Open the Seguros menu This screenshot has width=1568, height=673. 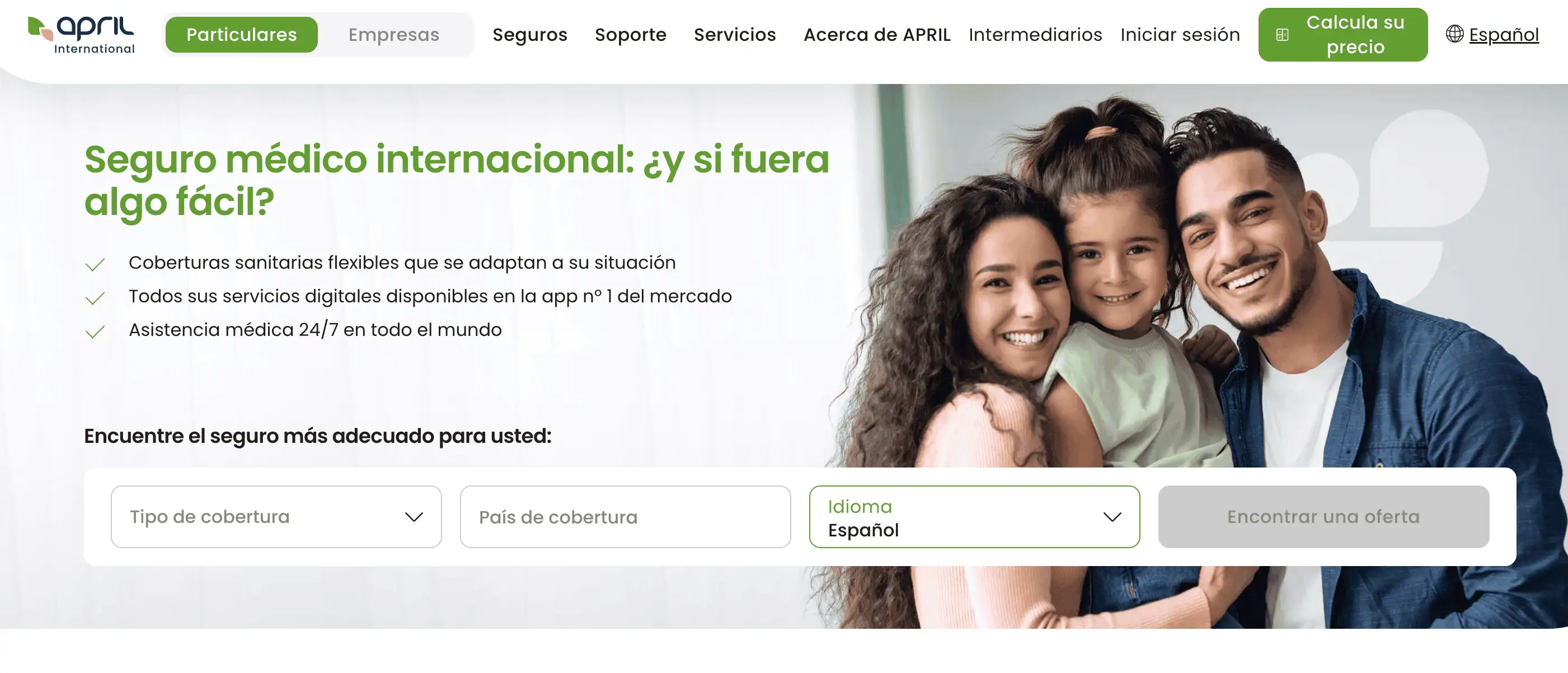(x=530, y=35)
